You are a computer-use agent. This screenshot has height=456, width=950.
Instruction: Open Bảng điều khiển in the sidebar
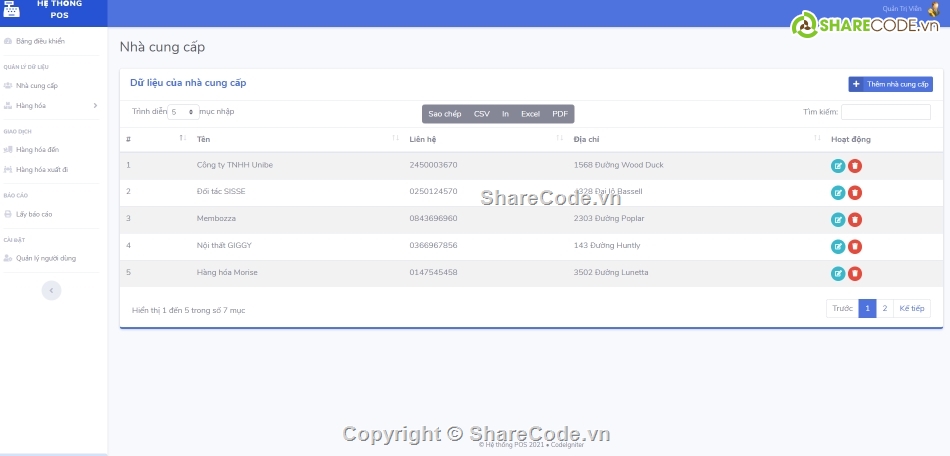coord(40,41)
